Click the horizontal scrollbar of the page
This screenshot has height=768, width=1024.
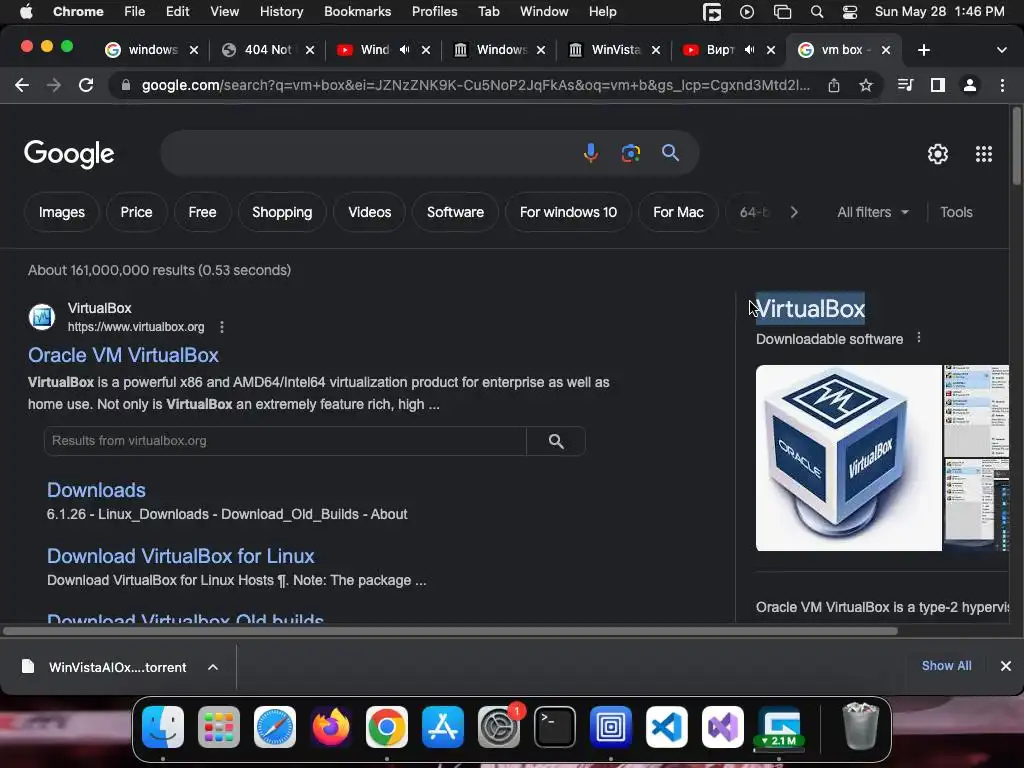(x=450, y=631)
